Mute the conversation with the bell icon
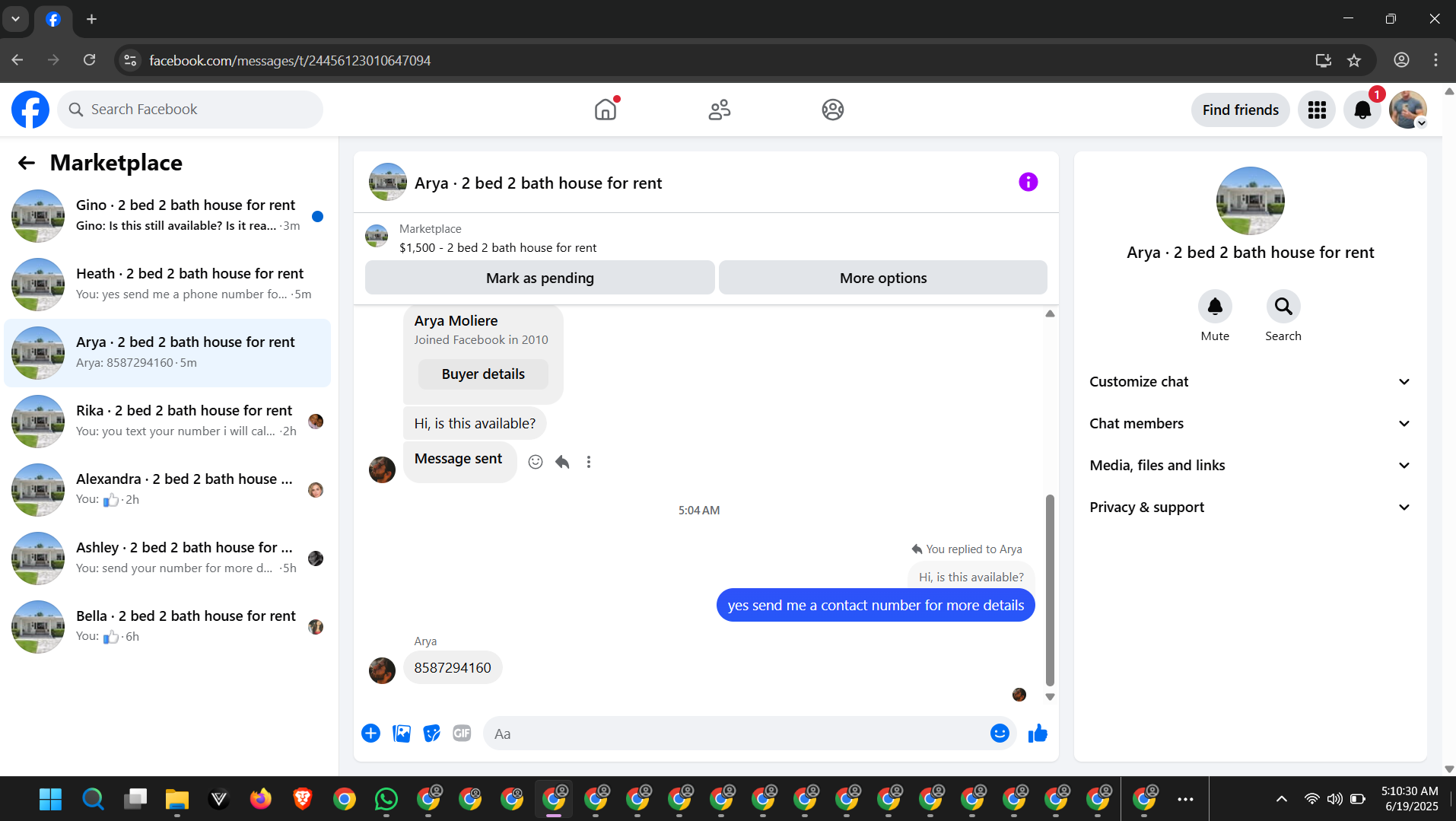 pos(1215,306)
